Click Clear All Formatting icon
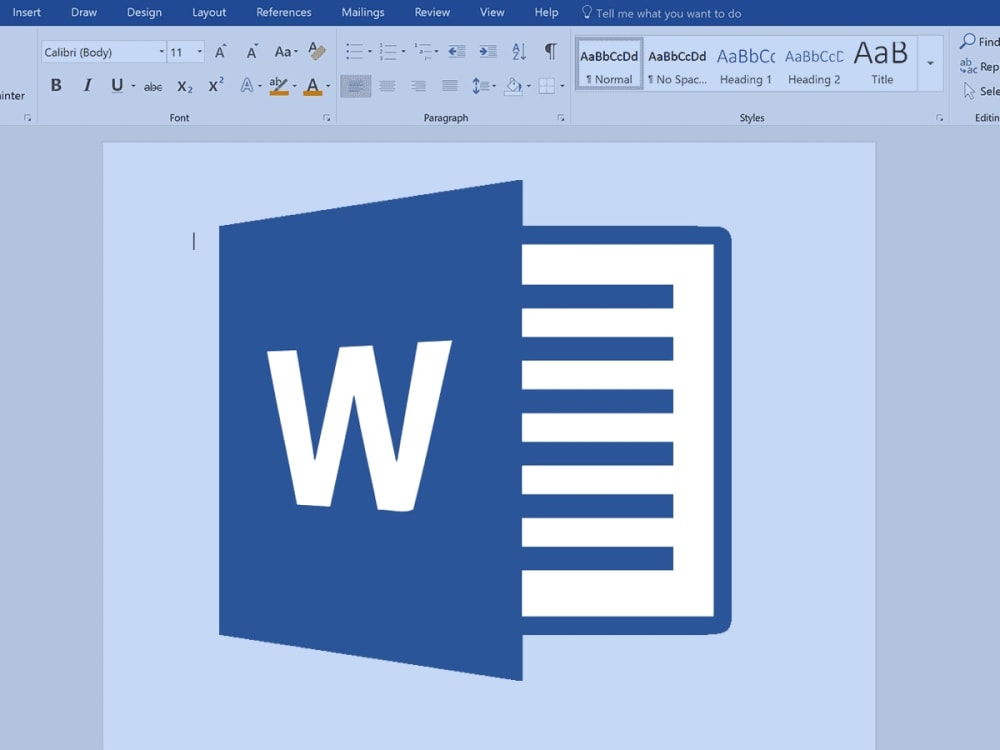Viewport: 1000px width, 750px height. pyautogui.click(x=316, y=51)
